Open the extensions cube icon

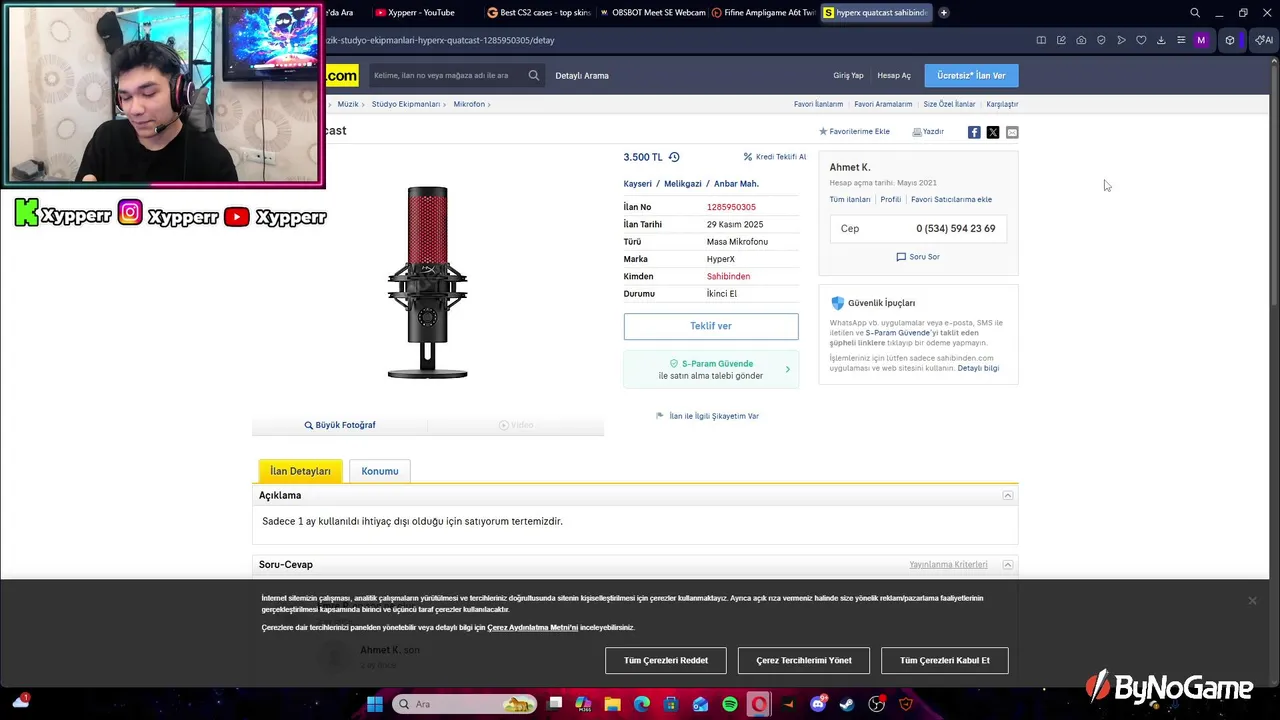click(1230, 40)
